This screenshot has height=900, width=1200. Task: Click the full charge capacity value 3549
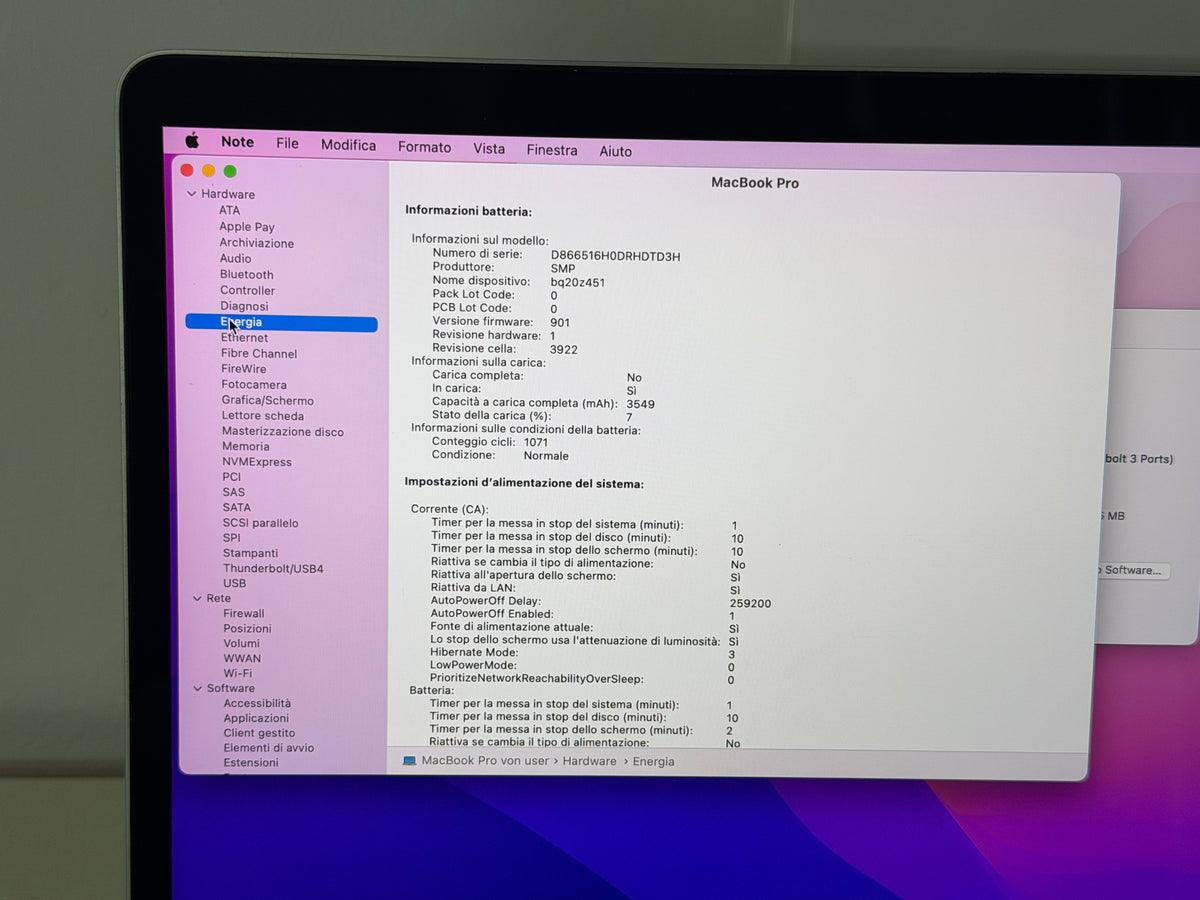641,404
